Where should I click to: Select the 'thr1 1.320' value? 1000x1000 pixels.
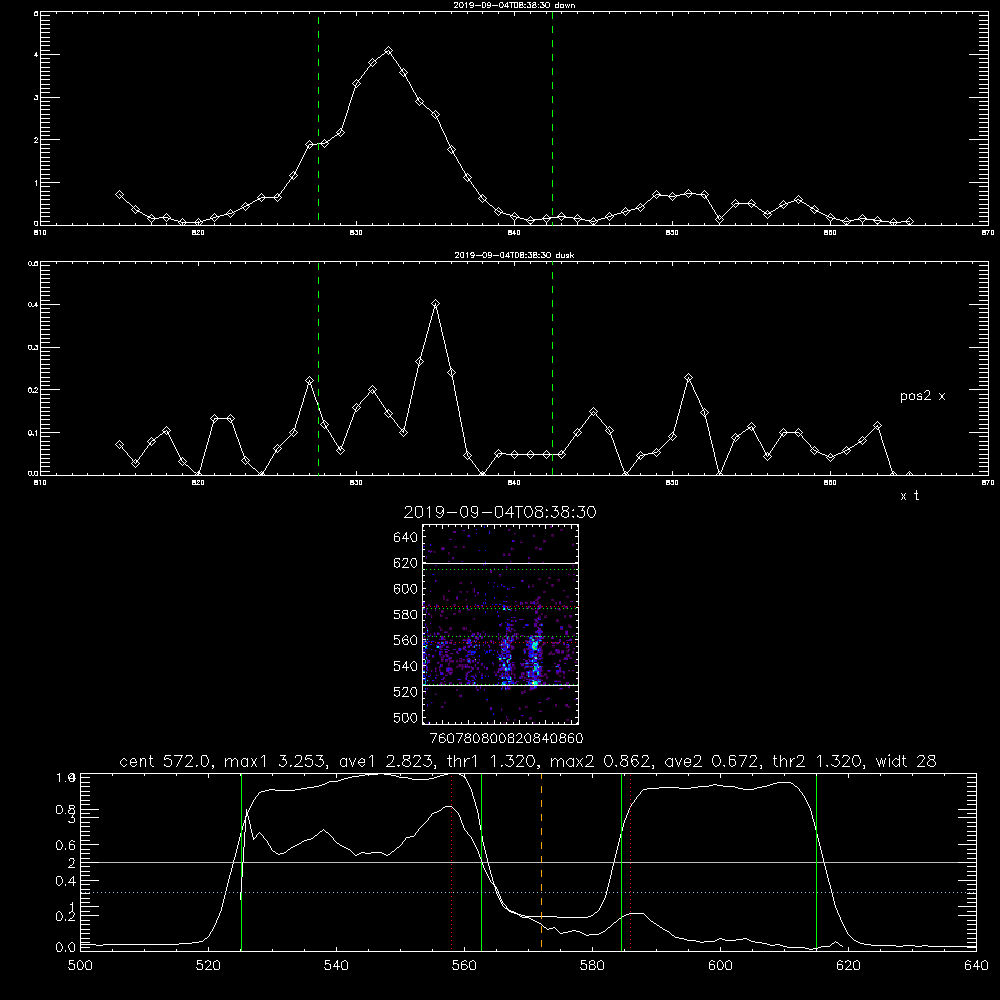coord(492,761)
